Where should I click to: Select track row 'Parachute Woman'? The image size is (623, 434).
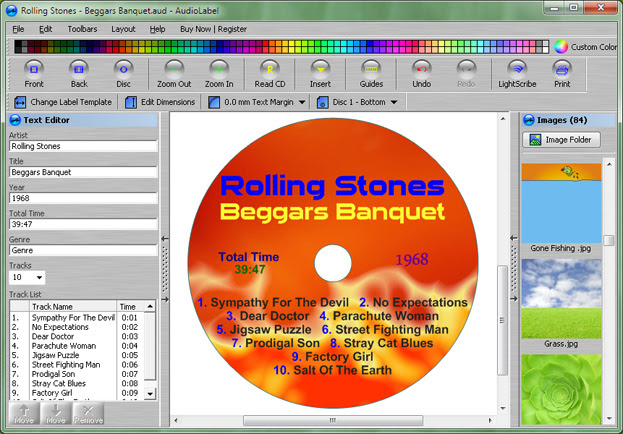(x=77, y=346)
